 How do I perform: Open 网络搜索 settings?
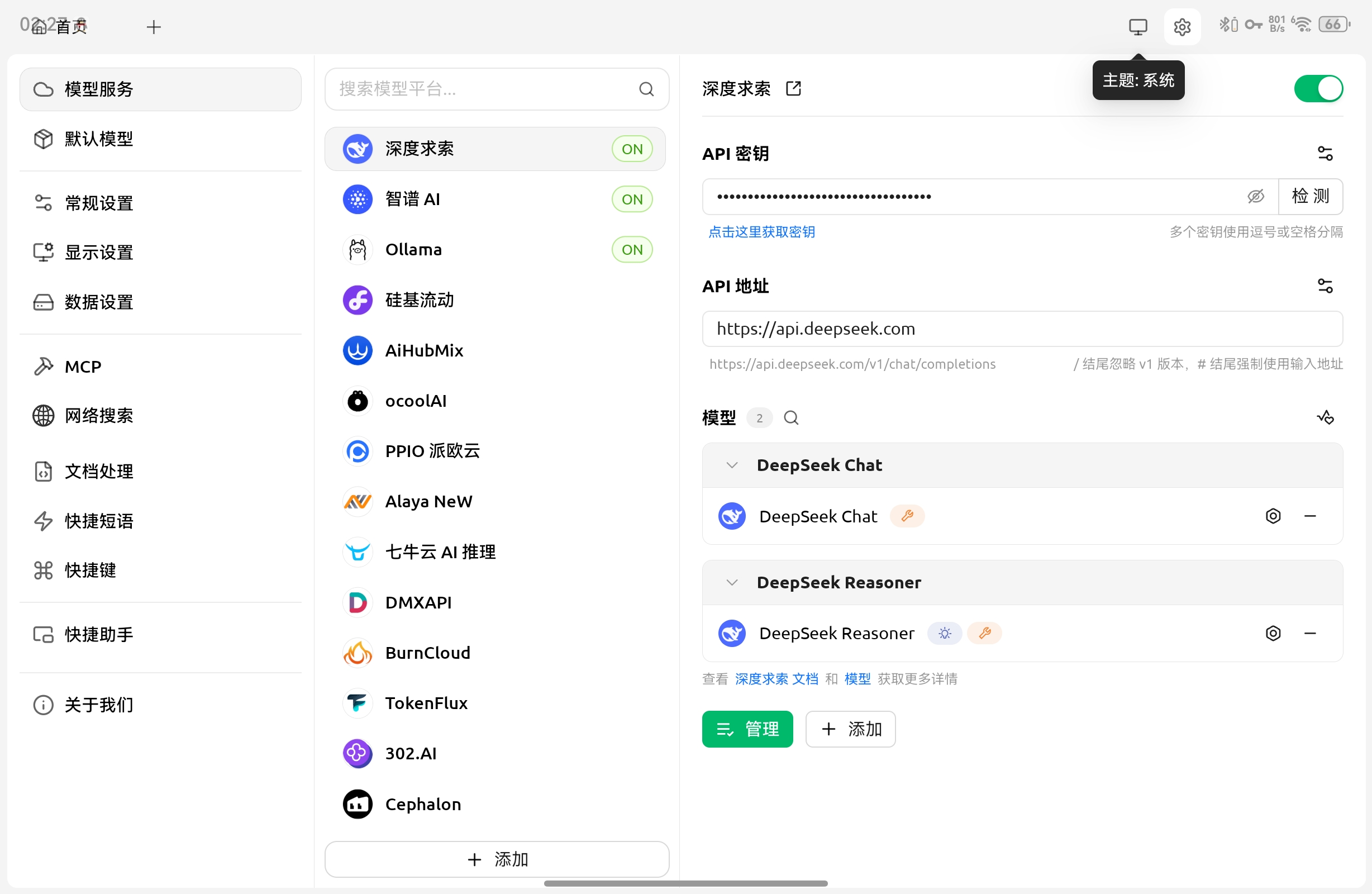[160, 415]
